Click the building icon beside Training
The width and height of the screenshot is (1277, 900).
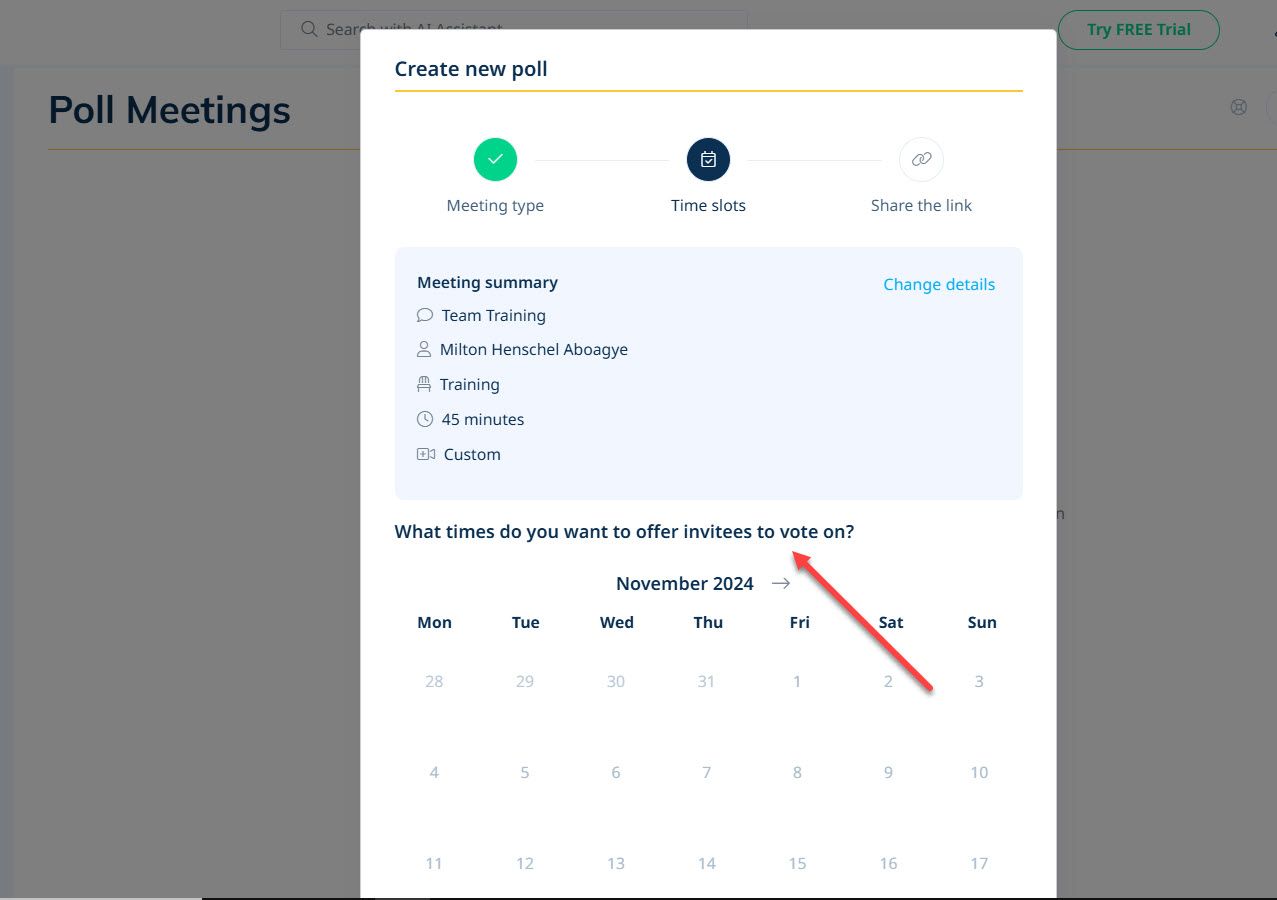coord(424,384)
